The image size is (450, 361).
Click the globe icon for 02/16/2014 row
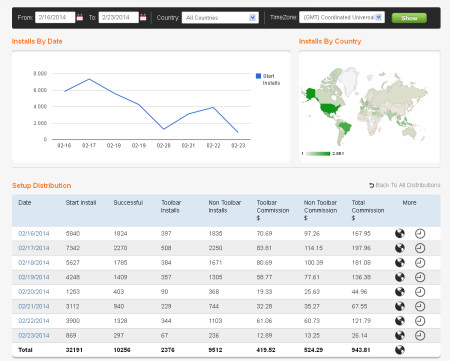pos(400,233)
